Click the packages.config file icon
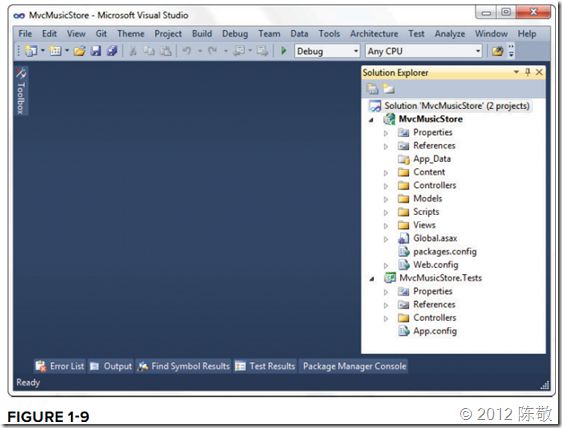The image size is (562, 428). 404,252
